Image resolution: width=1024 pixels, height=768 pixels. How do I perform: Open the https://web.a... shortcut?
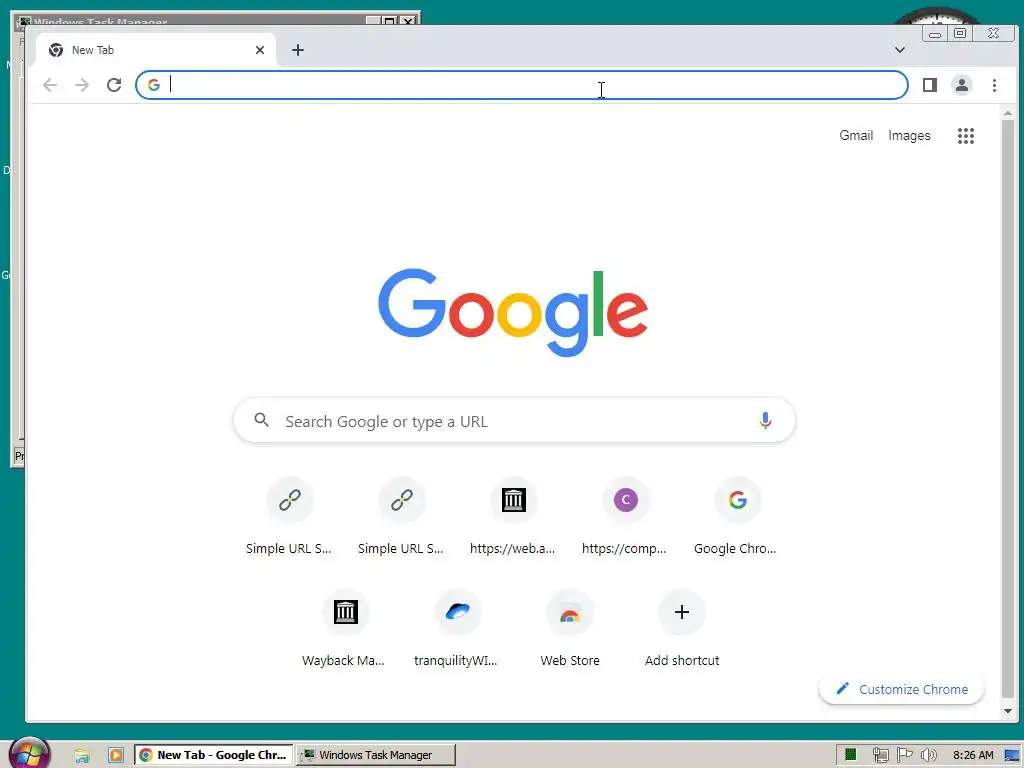[x=513, y=516]
